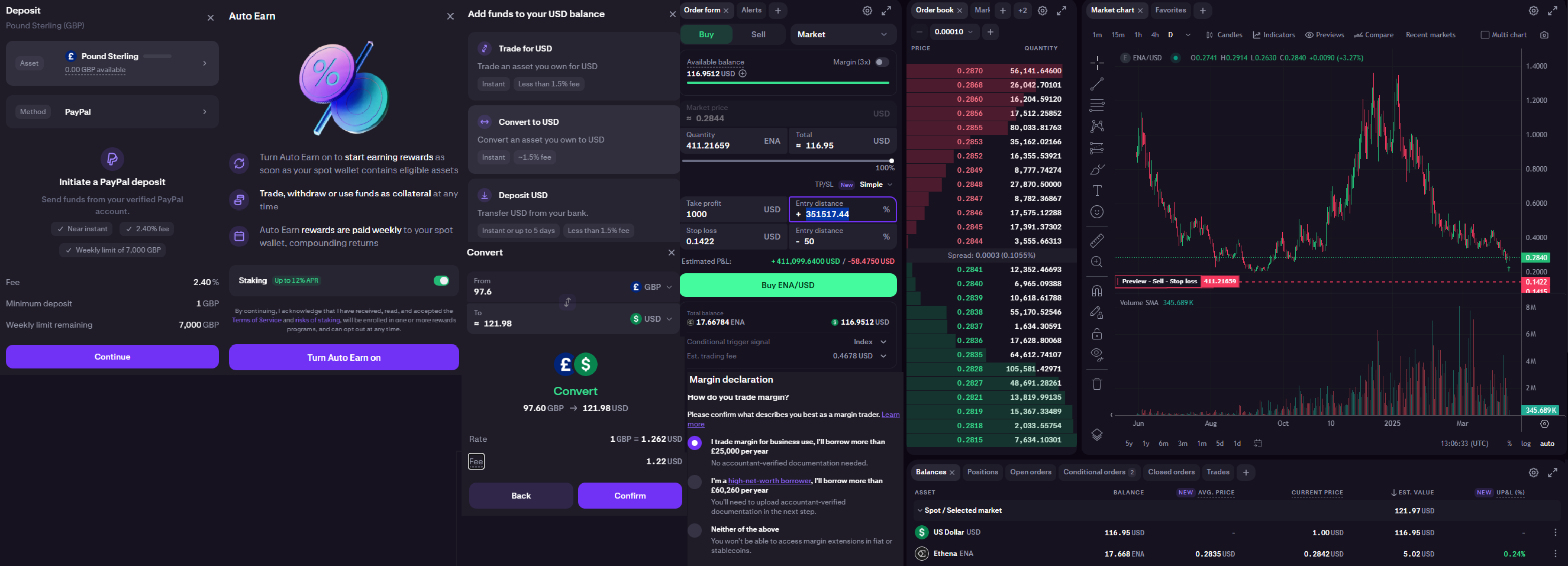The height and width of the screenshot is (566, 1568).
Task: Toggle the magnet snap mode
Action: click(1097, 290)
